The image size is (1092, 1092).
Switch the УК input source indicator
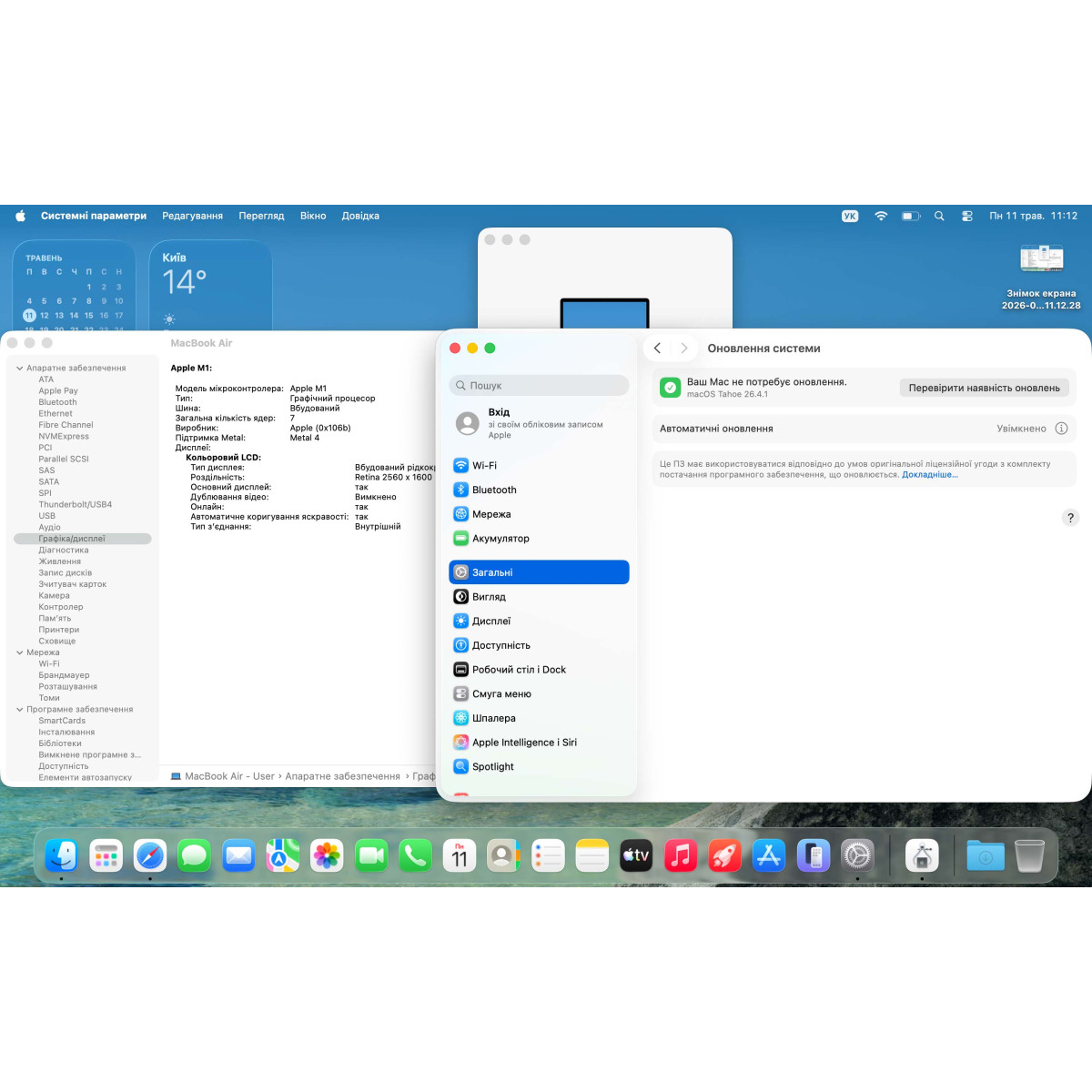click(x=850, y=216)
